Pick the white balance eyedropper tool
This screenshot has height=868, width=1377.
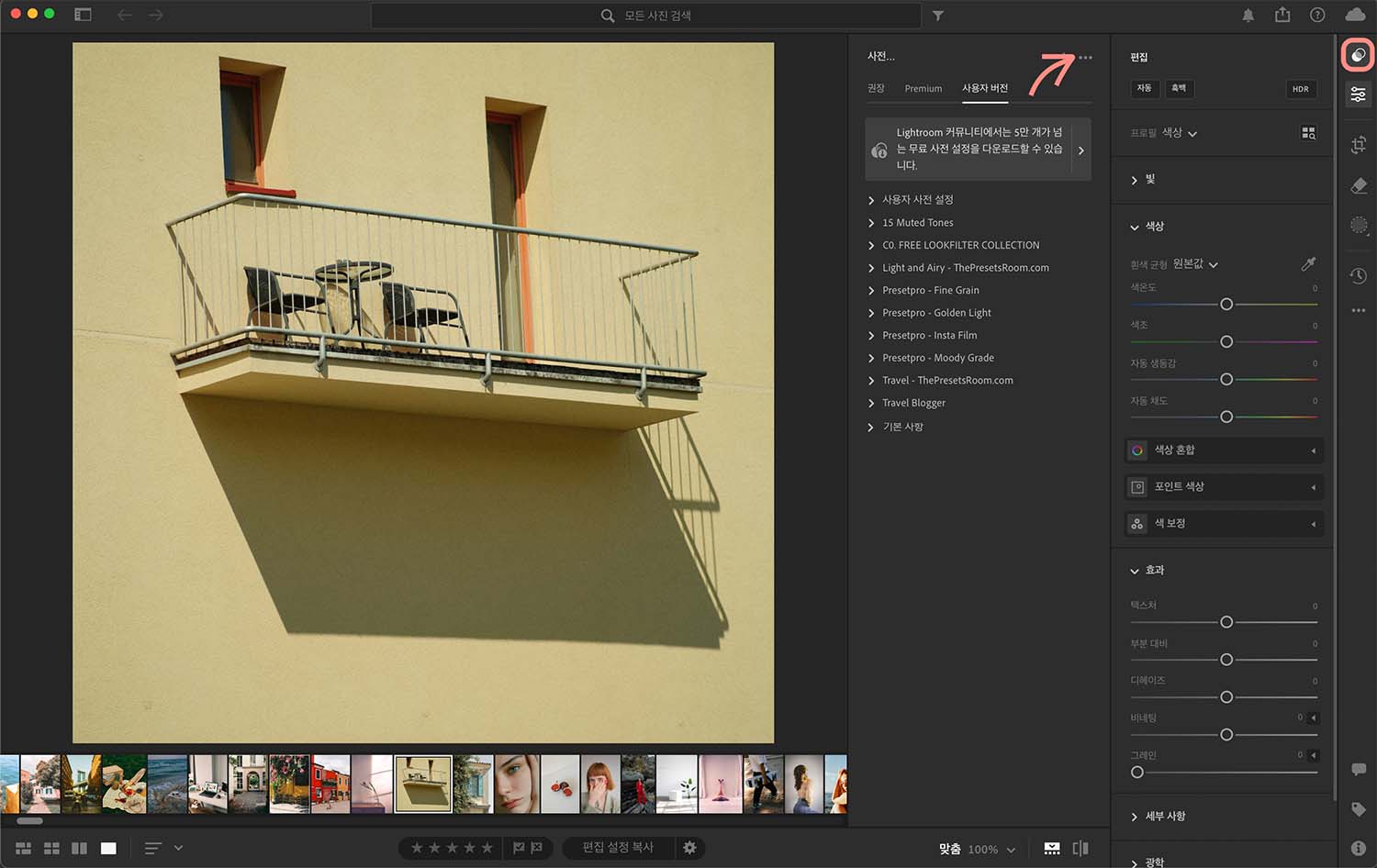pyautogui.click(x=1308, y=264)
